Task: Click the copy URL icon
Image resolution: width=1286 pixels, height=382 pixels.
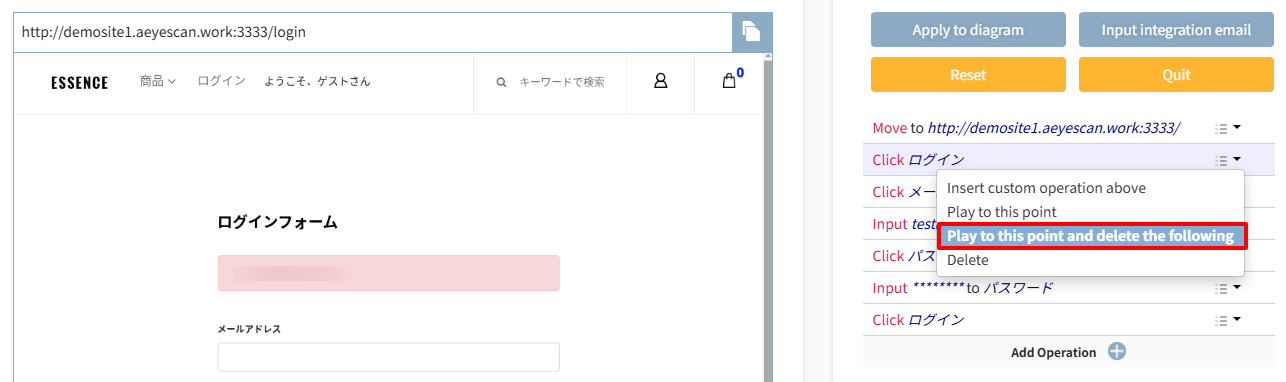Action: pyautogui.click(x=751, y=32)
